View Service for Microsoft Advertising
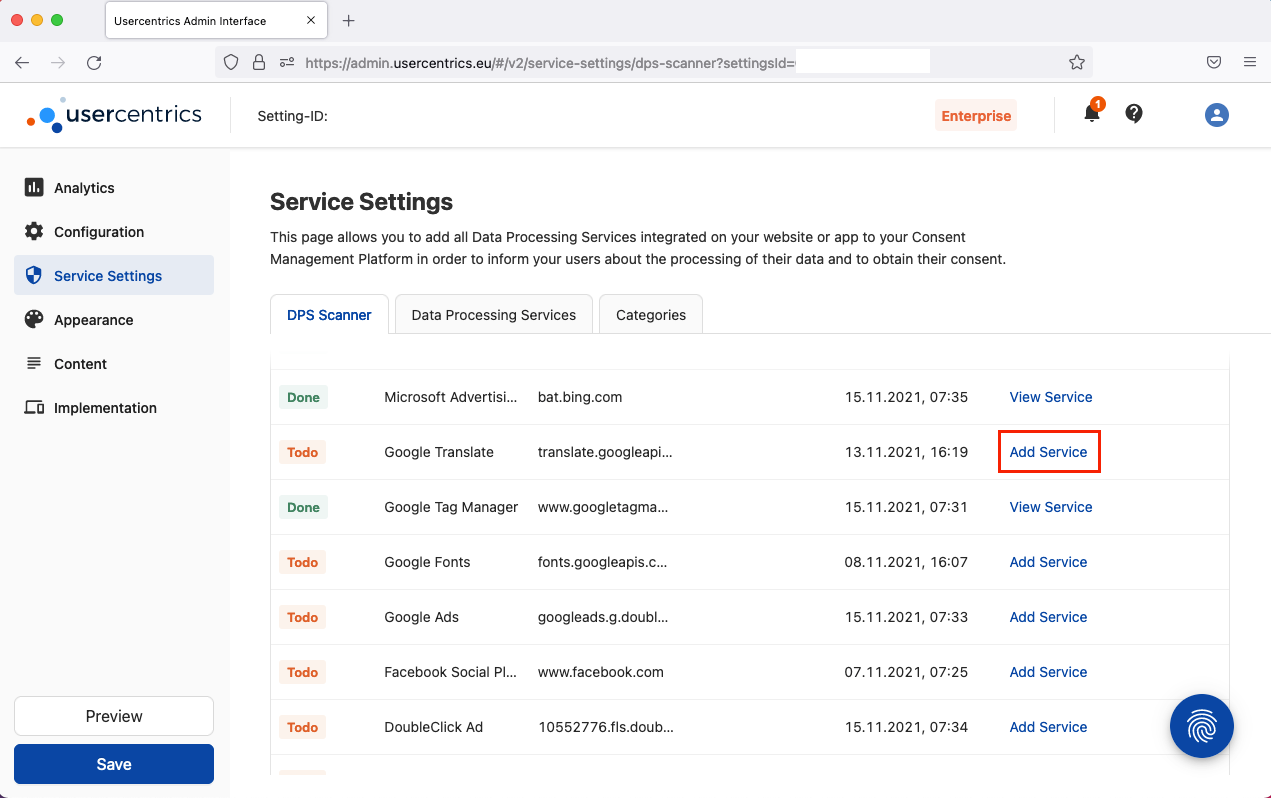The height and width of the screenshot is (798, 1271). 1051,397
